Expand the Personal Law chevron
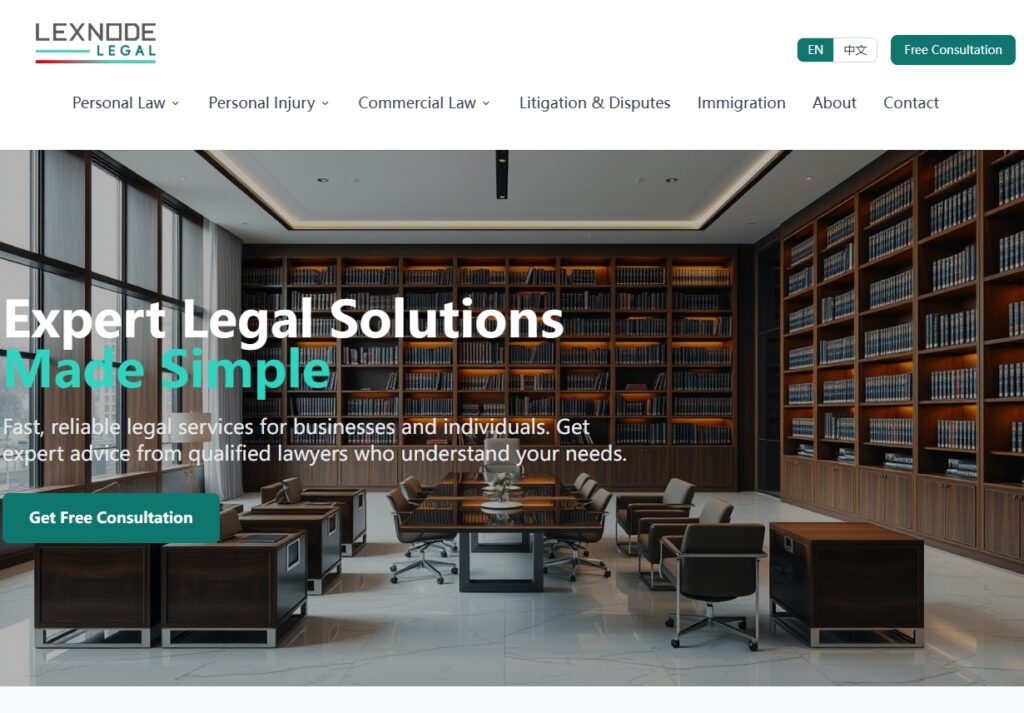 click(x=176, y=103)
